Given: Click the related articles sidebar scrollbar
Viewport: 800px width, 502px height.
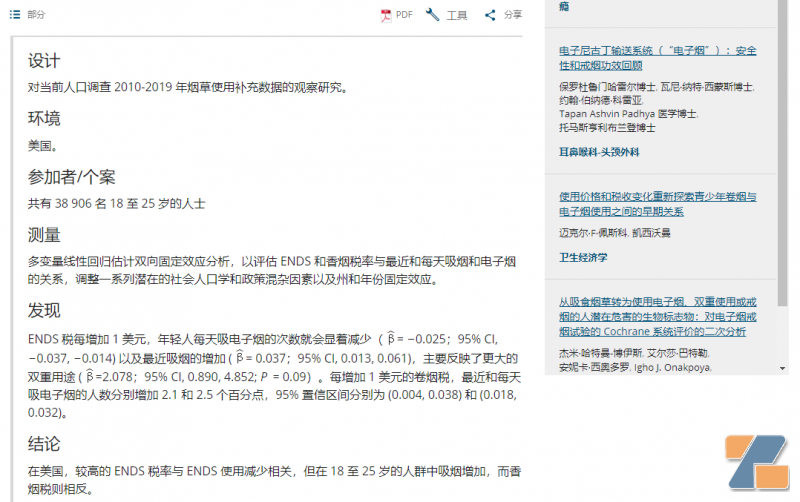Looking at the screenshot, I should (783, 153).
